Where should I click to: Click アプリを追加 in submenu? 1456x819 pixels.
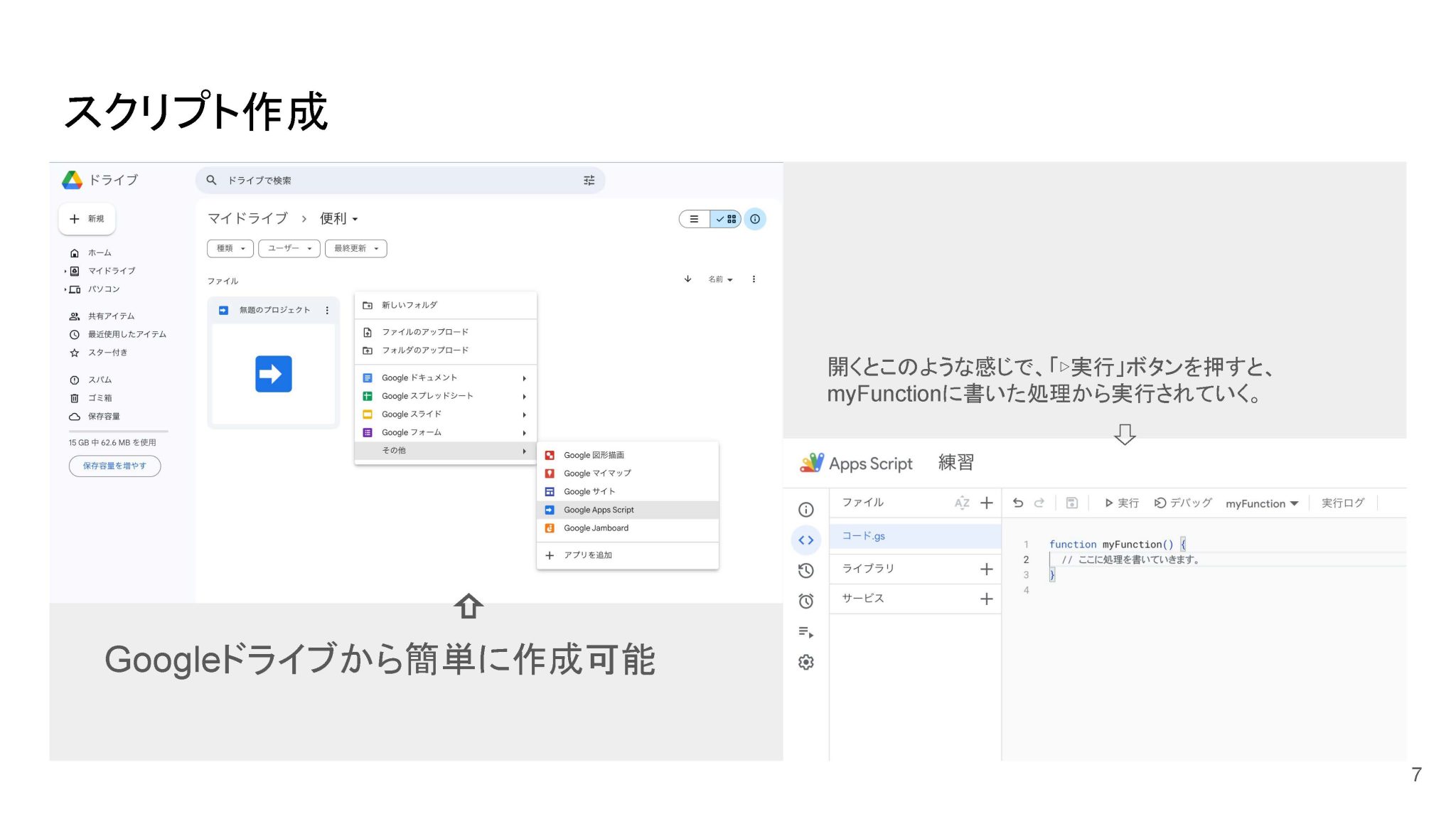[x=628, y=555]
